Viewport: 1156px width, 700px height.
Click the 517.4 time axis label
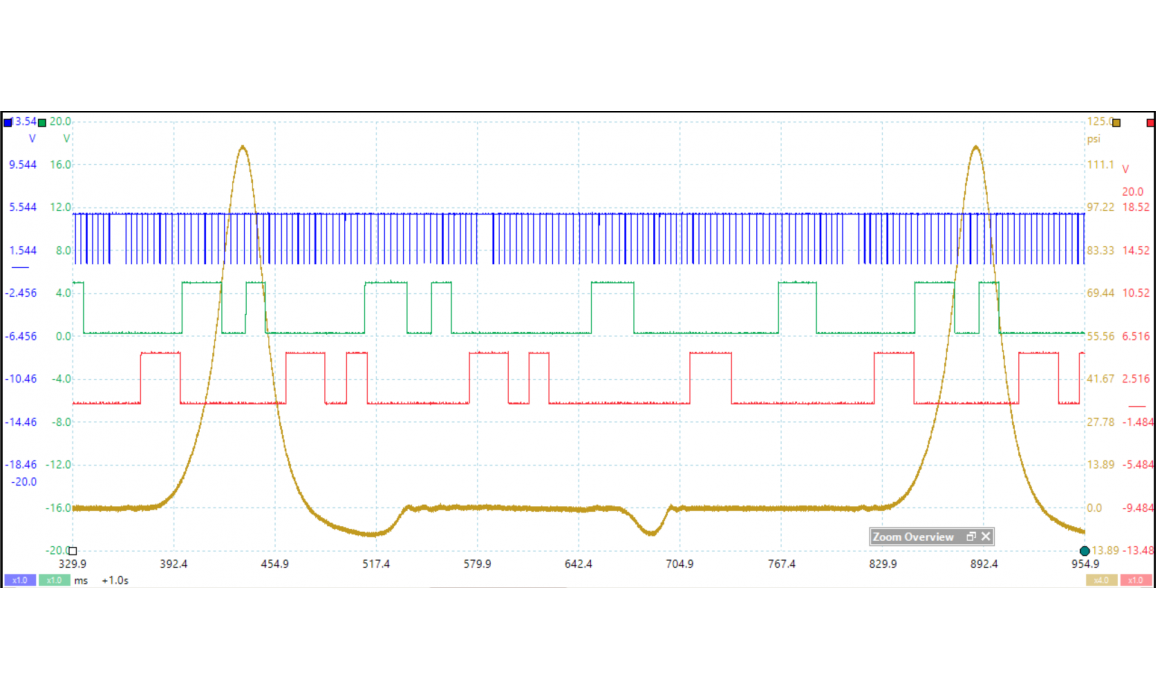(x=376, y=564)
